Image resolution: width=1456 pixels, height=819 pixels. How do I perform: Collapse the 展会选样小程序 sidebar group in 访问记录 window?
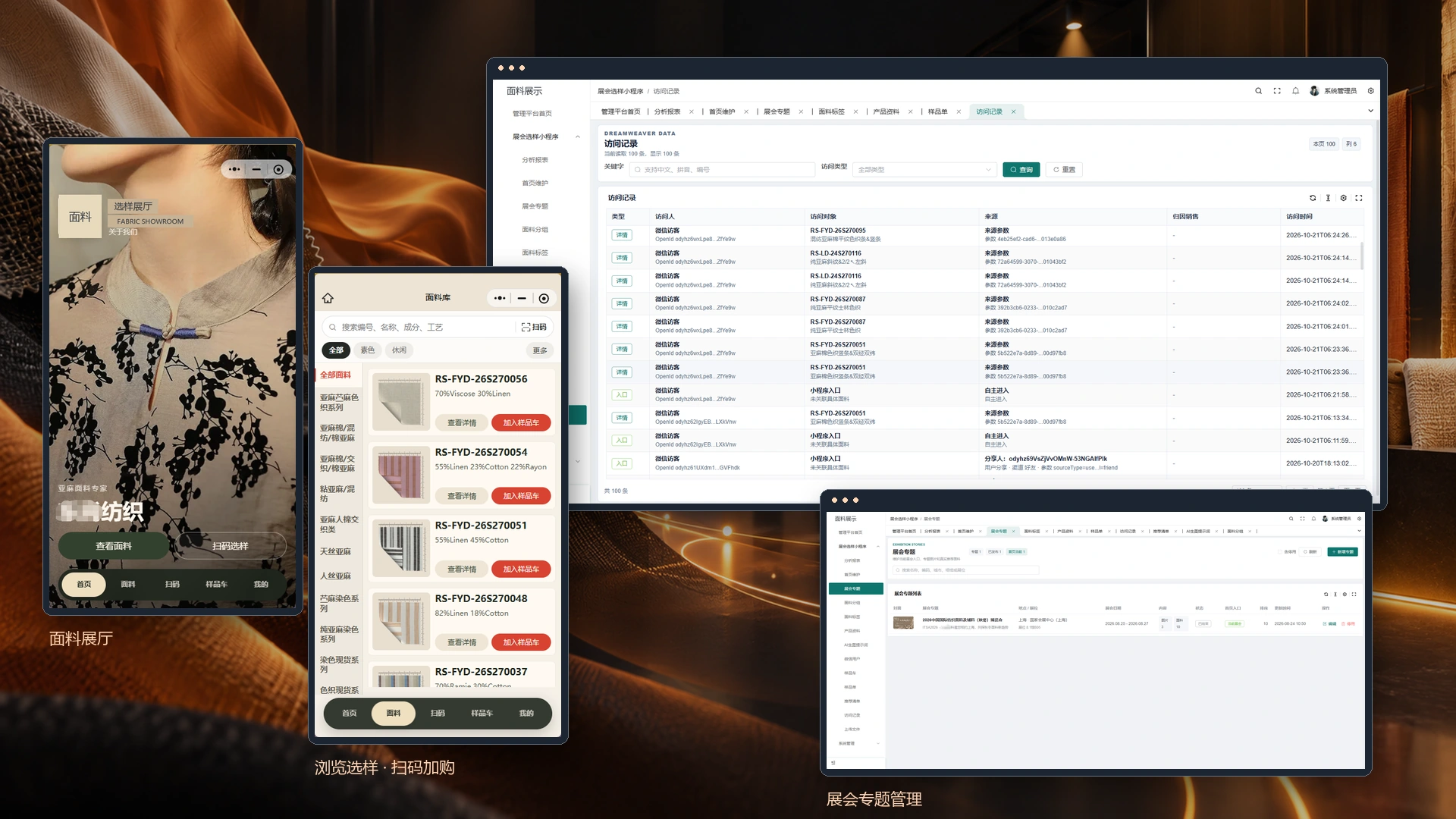pos(578,137)
